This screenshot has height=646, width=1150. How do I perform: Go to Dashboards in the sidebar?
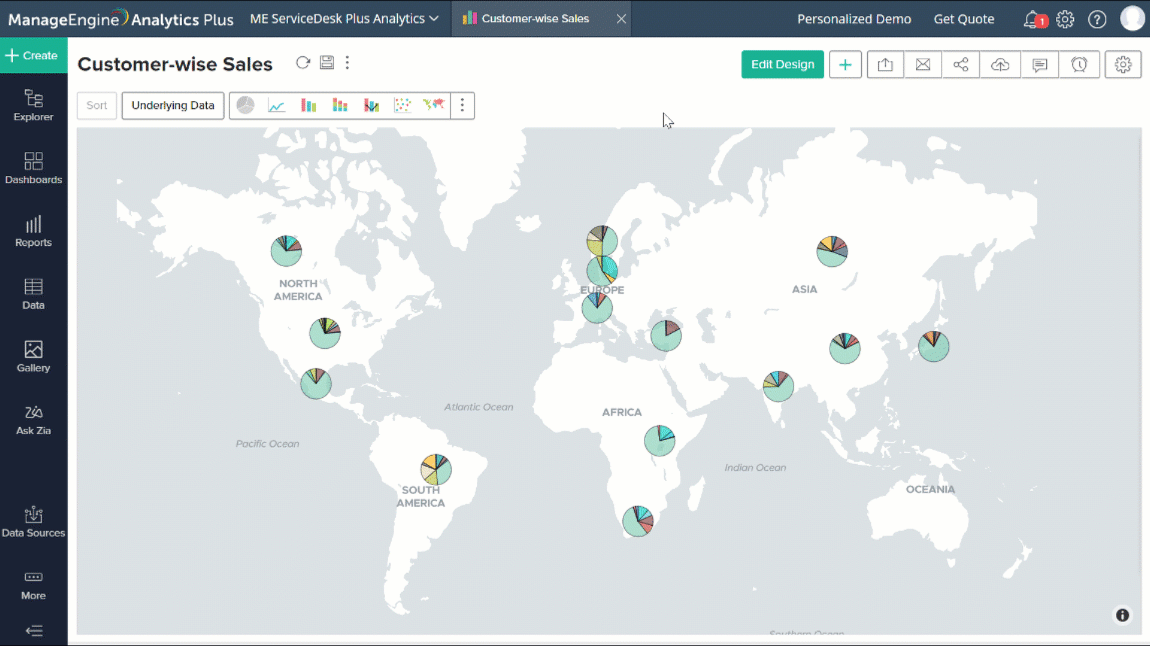(33, 168)
